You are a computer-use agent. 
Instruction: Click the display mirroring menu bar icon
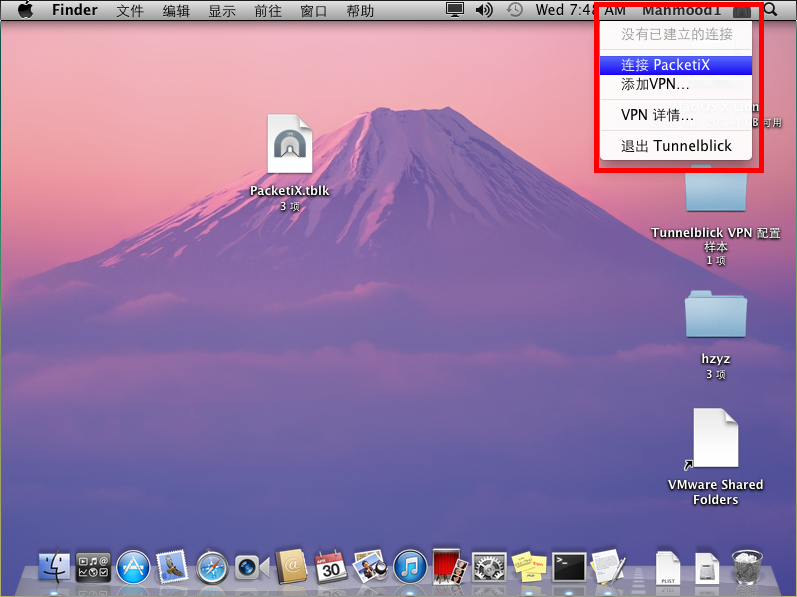click(454, 10)
